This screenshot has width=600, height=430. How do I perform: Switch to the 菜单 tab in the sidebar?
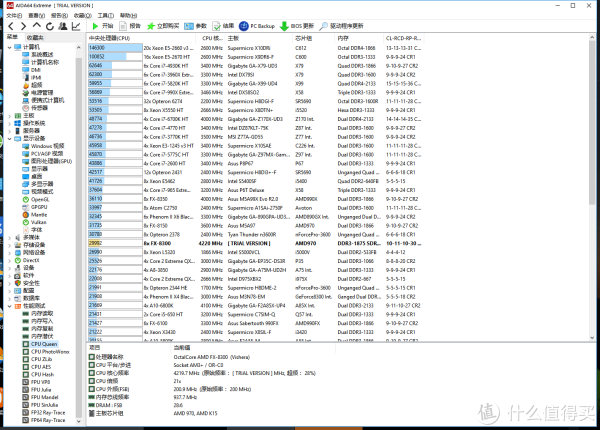tap(13, 37)
